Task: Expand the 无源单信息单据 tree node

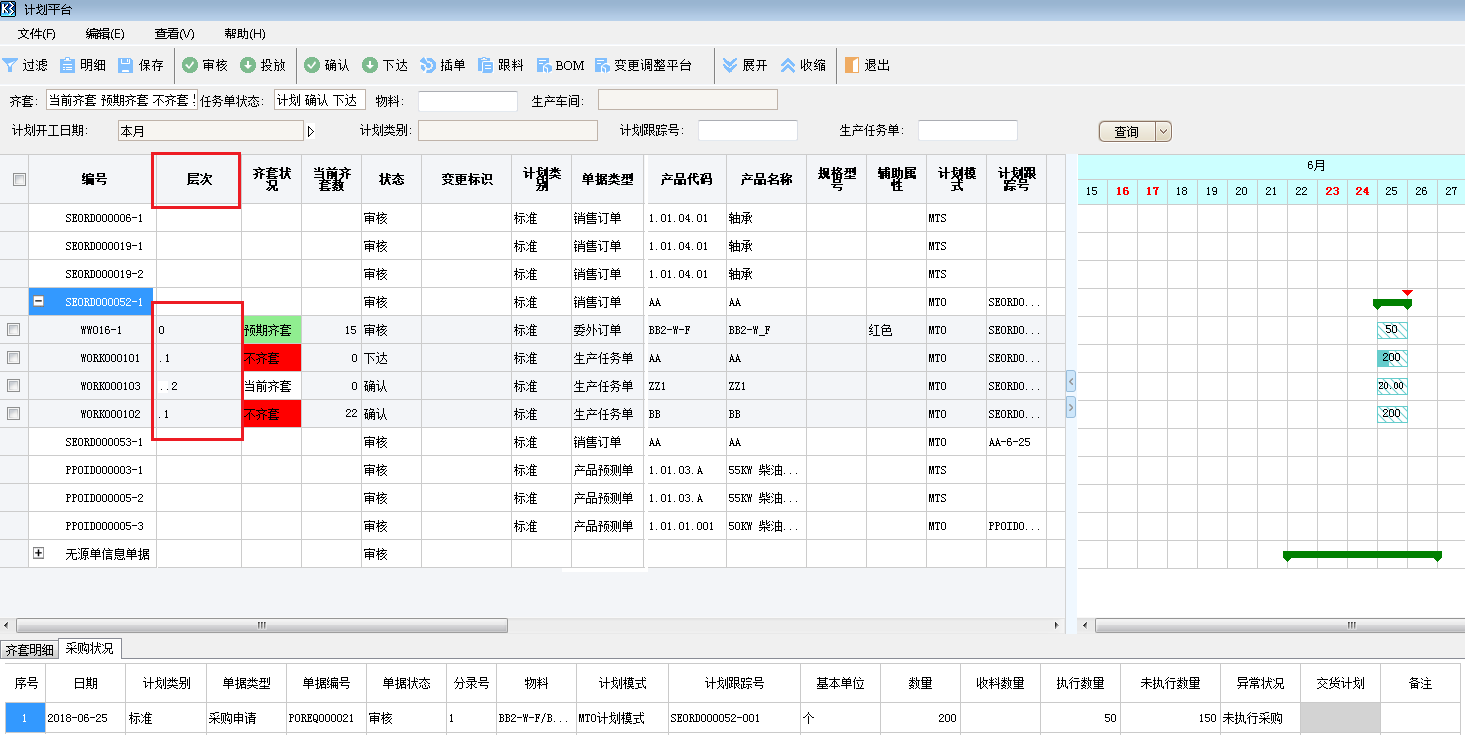Action: click(39, 553)
